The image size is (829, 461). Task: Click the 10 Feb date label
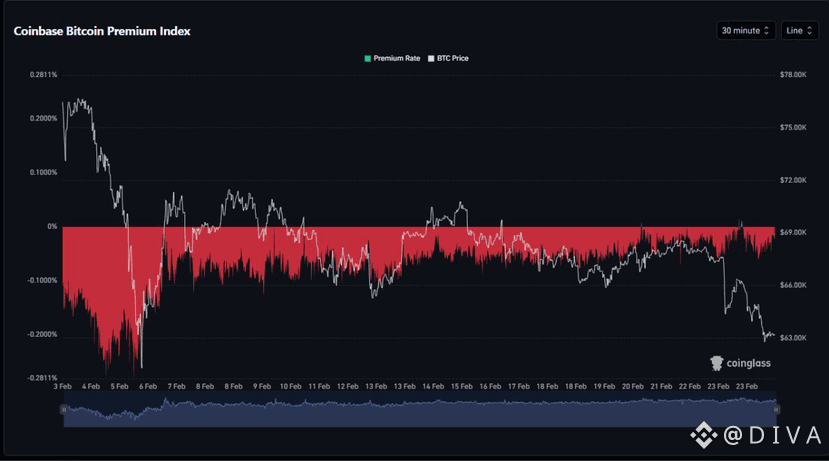(x=290, y=386)
